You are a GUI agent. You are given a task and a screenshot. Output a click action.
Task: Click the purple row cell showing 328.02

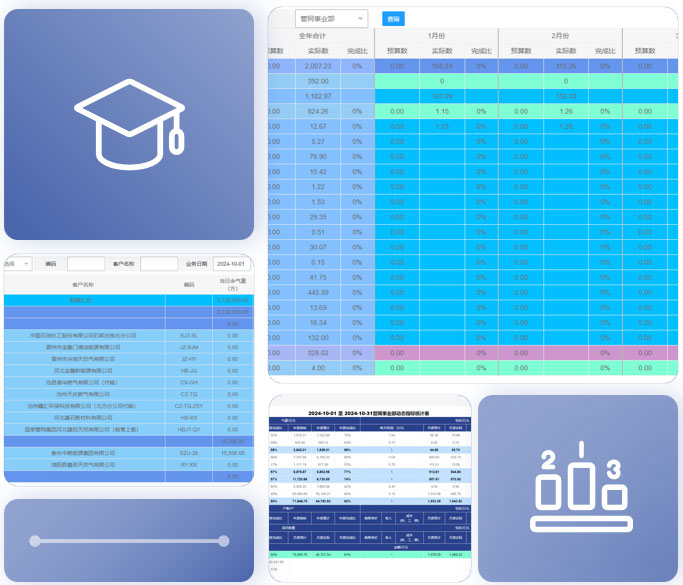tap(319, 352)
